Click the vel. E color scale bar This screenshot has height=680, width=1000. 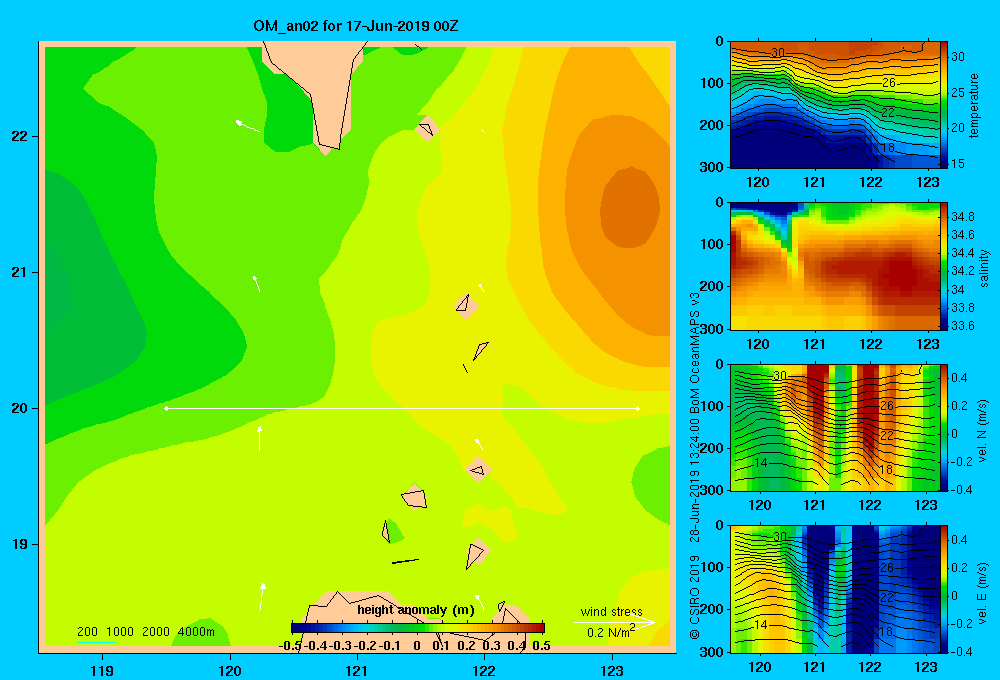pos(945,589)
